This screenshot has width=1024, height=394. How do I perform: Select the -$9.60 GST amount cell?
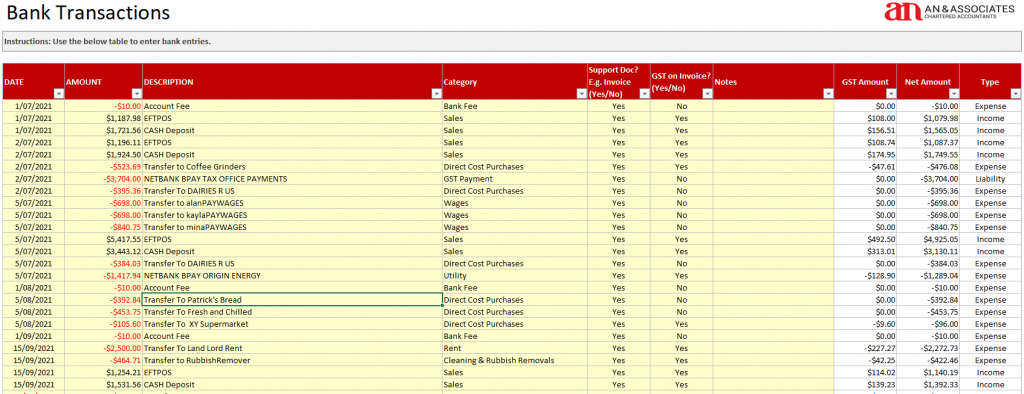(x=865, y=324)
